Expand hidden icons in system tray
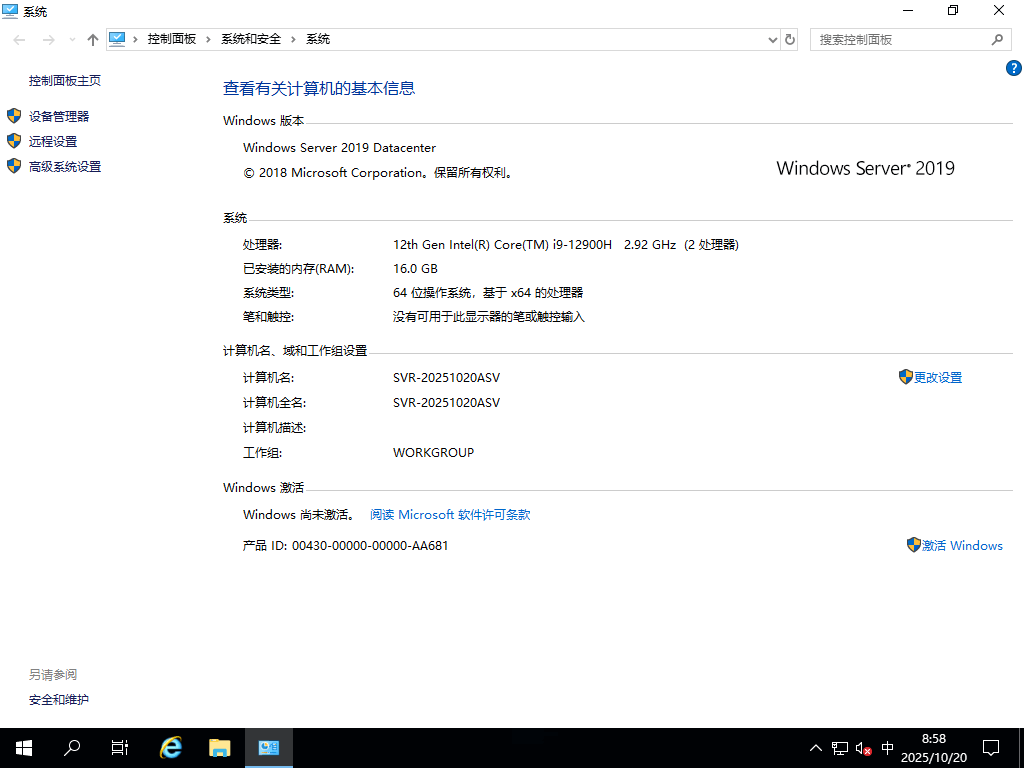Screen dimensions: 1024x768 (x=816, y=747)
